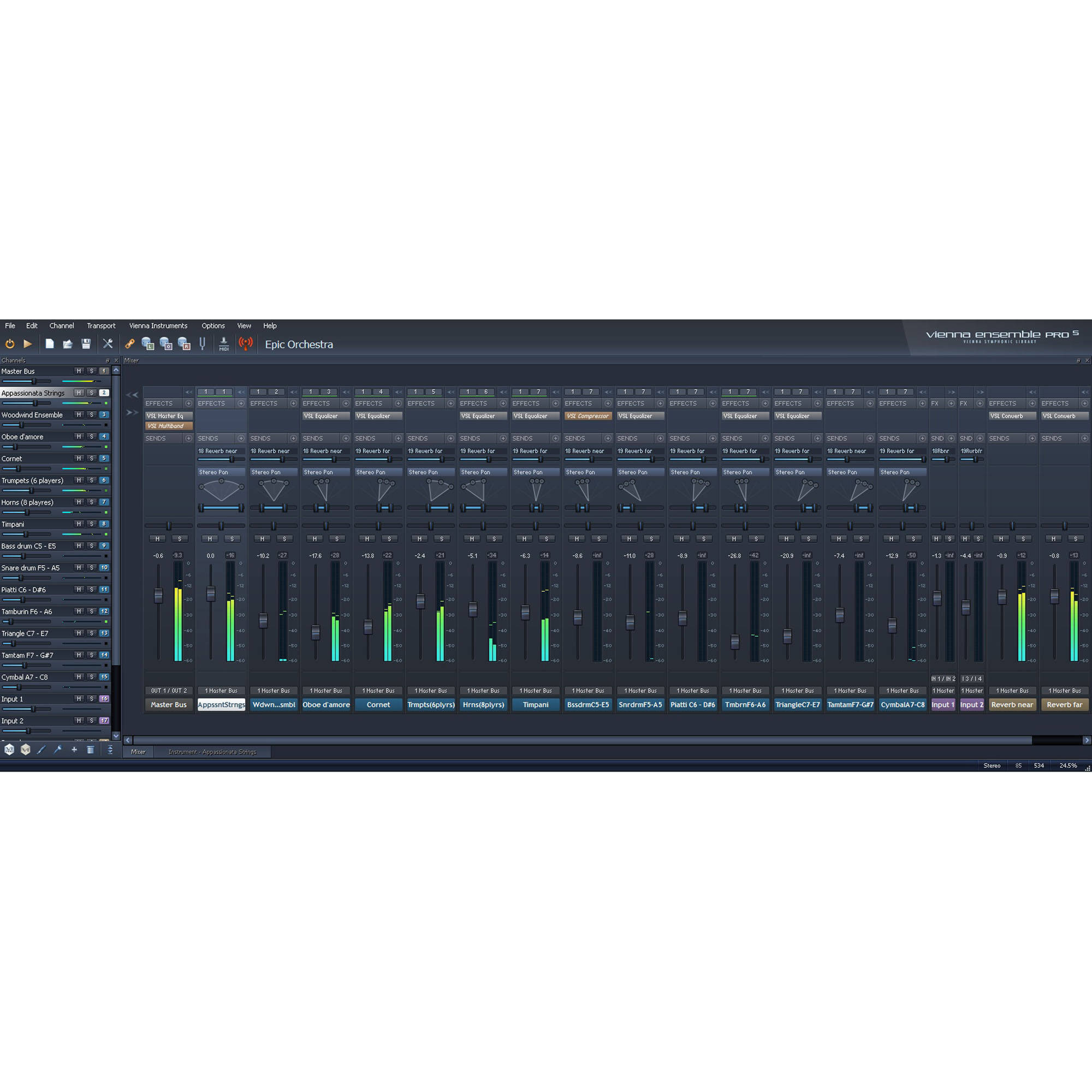Add an effect on the Master Bus strip
The height and width of the screenshot is (1092, 1092).
(188, 403)
